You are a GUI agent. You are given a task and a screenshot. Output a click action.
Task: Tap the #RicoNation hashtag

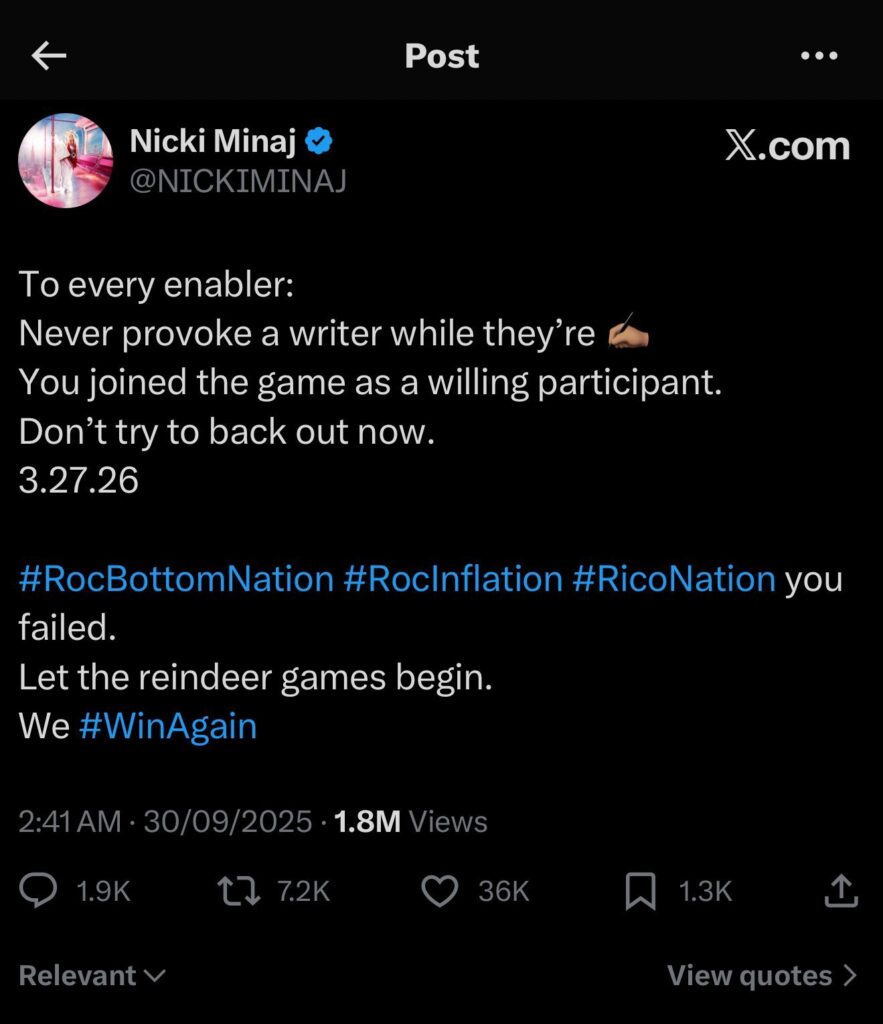[674, 579]
